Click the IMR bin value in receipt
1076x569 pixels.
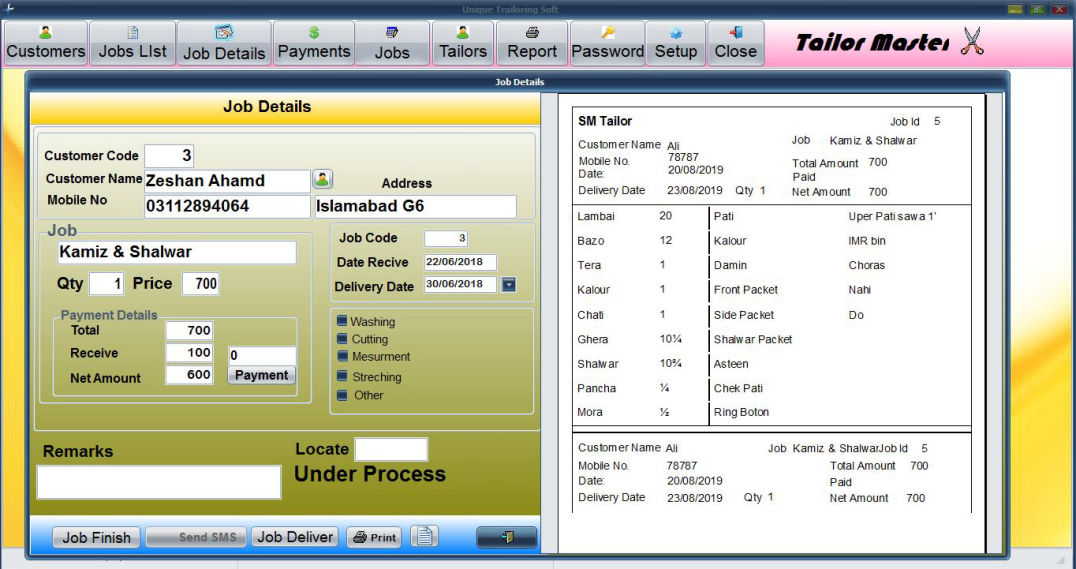click(867, 241)
